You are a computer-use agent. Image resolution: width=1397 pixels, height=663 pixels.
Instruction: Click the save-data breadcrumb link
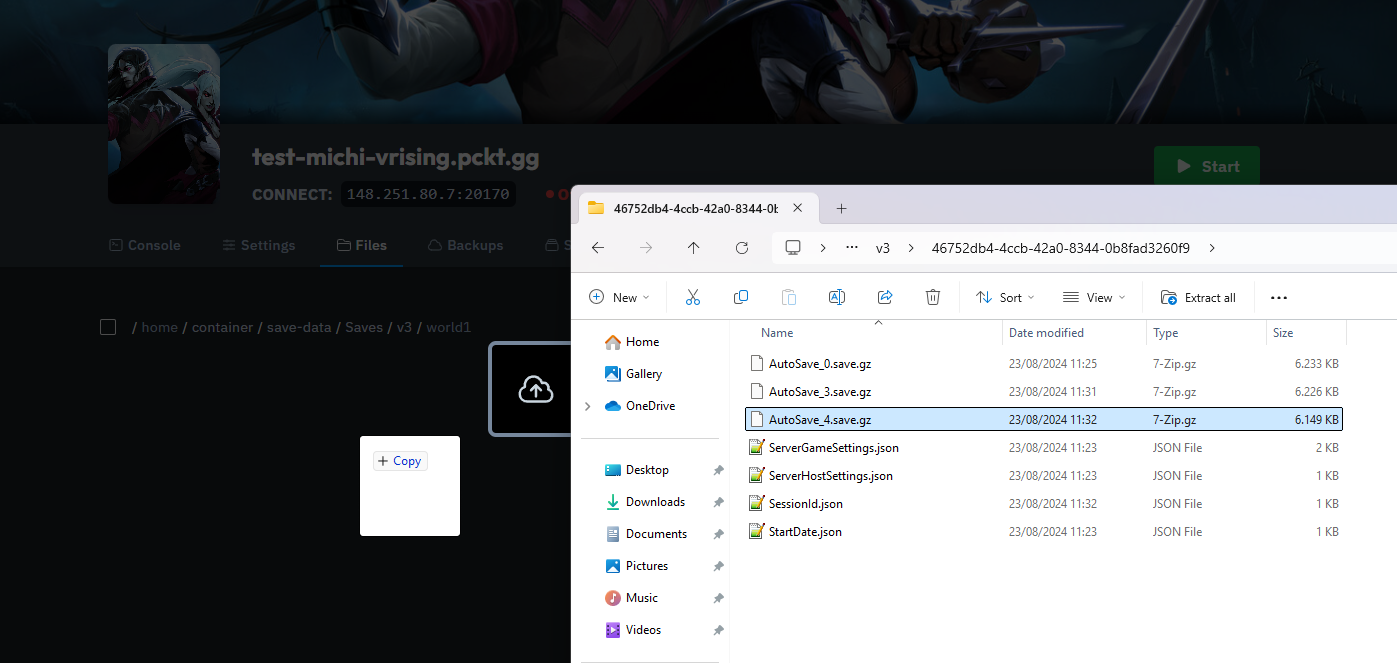[299, 327]
